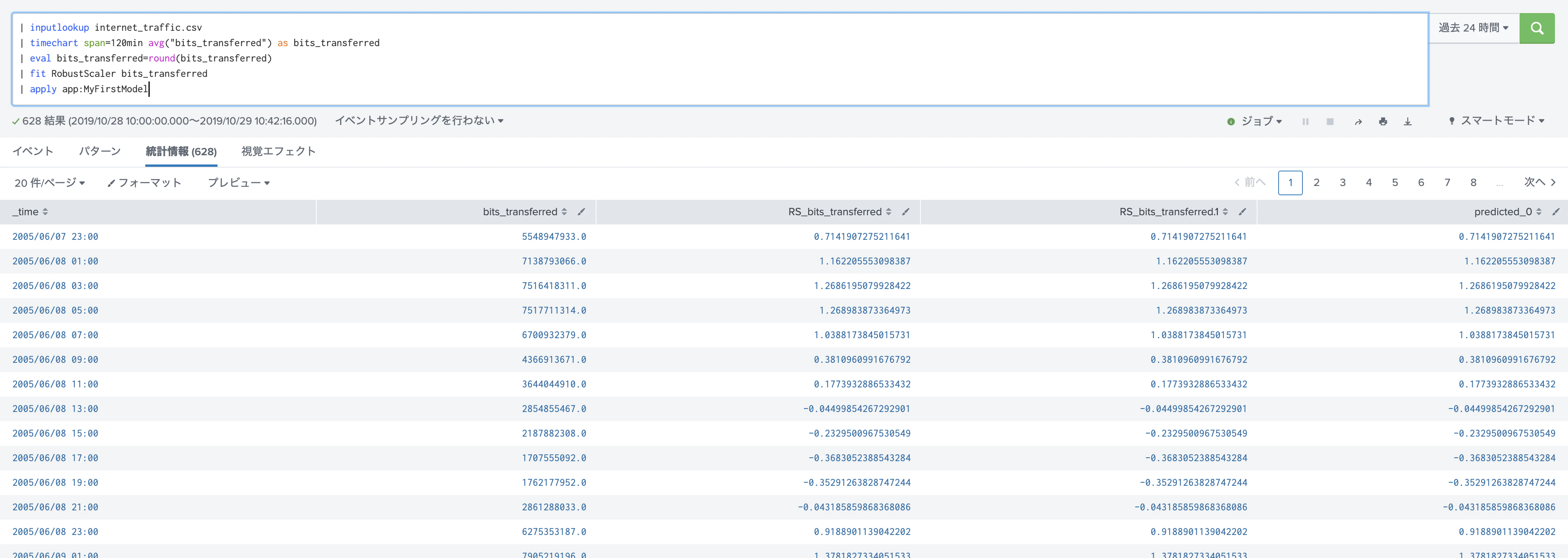This screenshot has width=1568, height=558.
Task: Edit the RS_bits_transferred.1 column format with its pencil
Action: [1242, 212]
